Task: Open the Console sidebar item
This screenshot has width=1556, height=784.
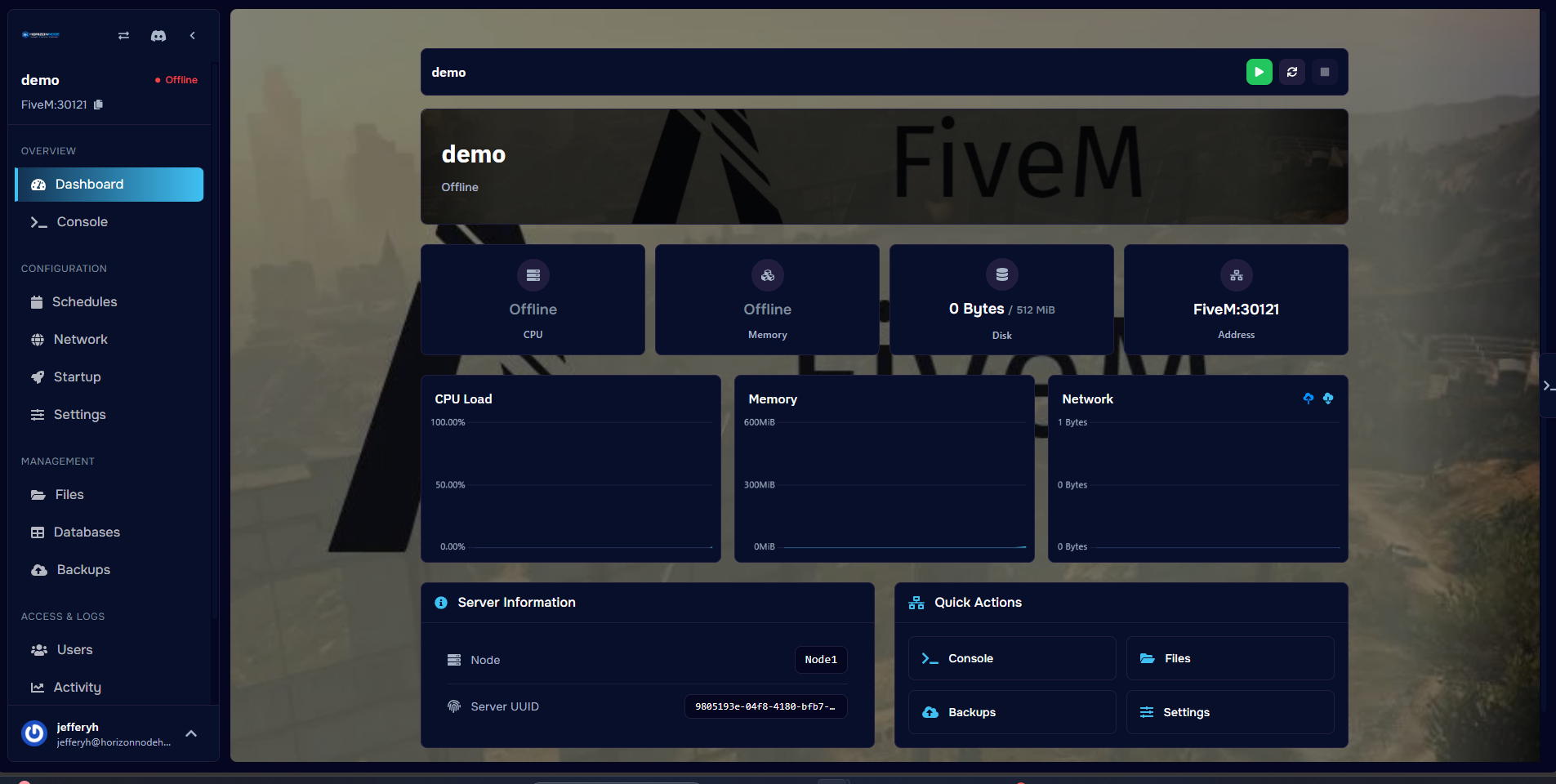Action: click(x=109, y=222)
